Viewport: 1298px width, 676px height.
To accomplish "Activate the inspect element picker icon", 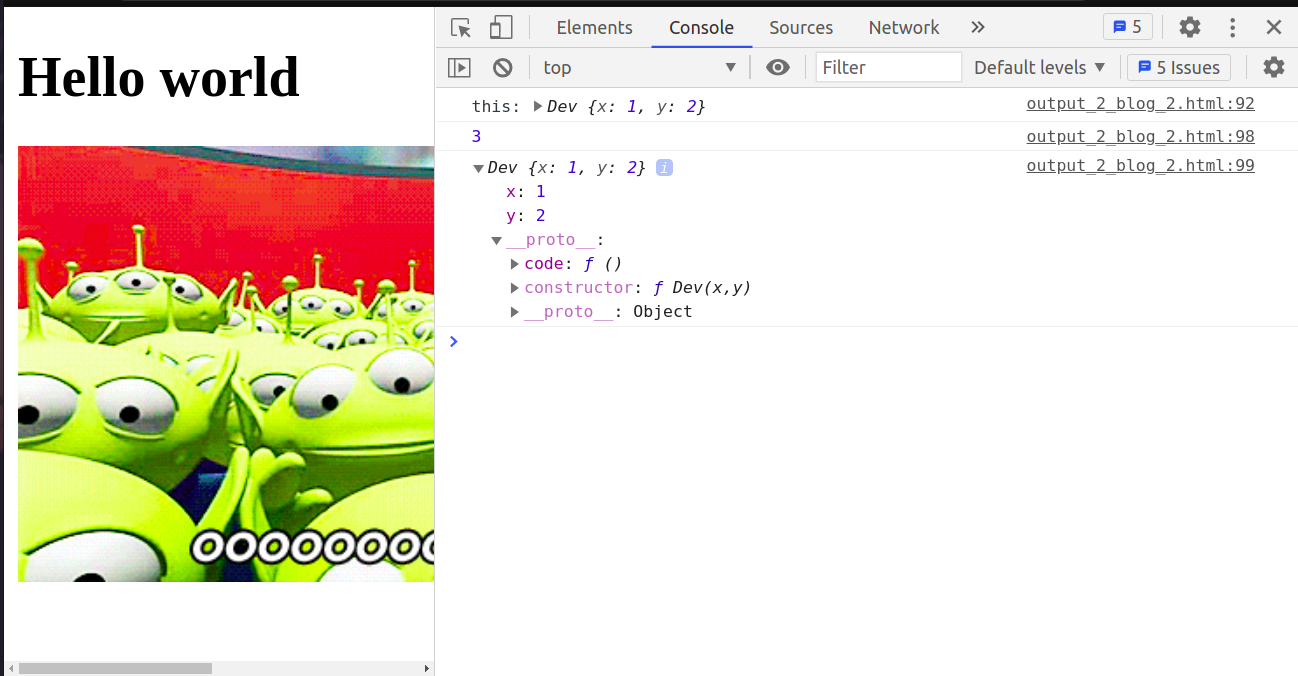I will click(x=460, y=28).
